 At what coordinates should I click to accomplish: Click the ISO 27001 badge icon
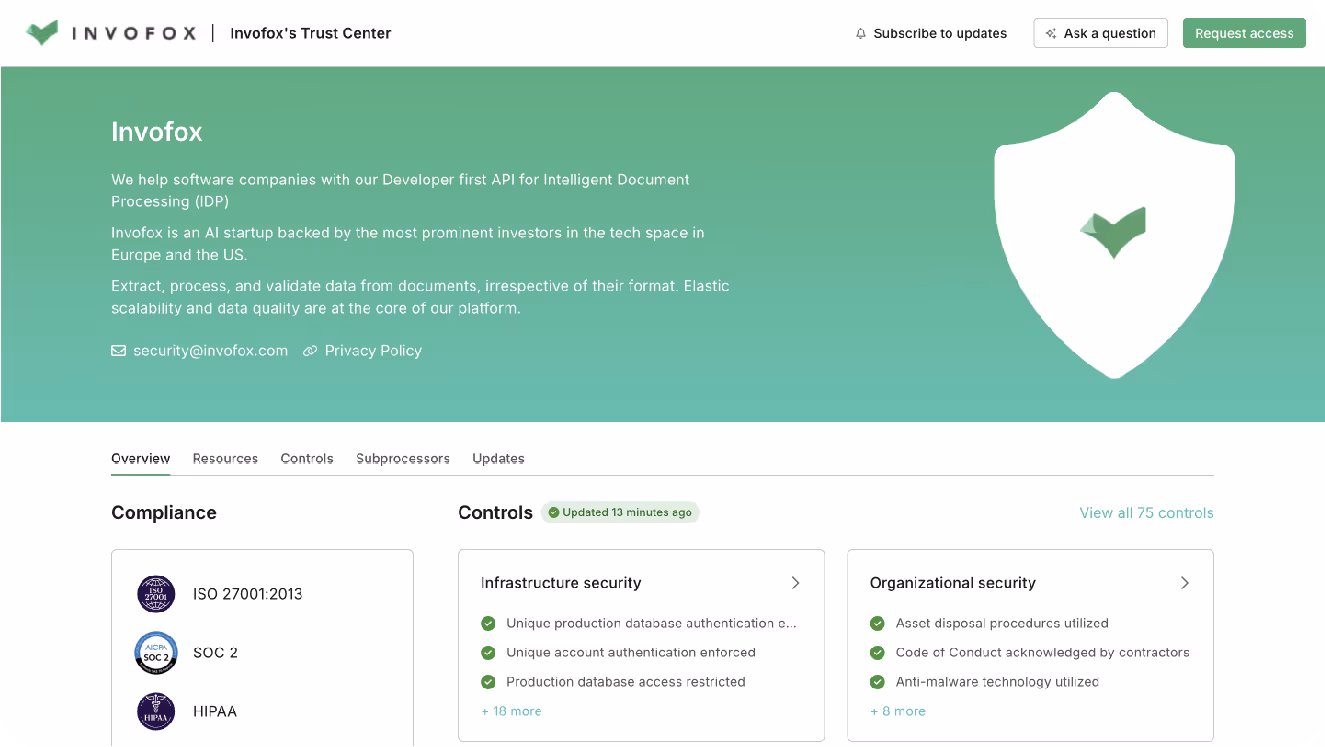coord(156,594)
